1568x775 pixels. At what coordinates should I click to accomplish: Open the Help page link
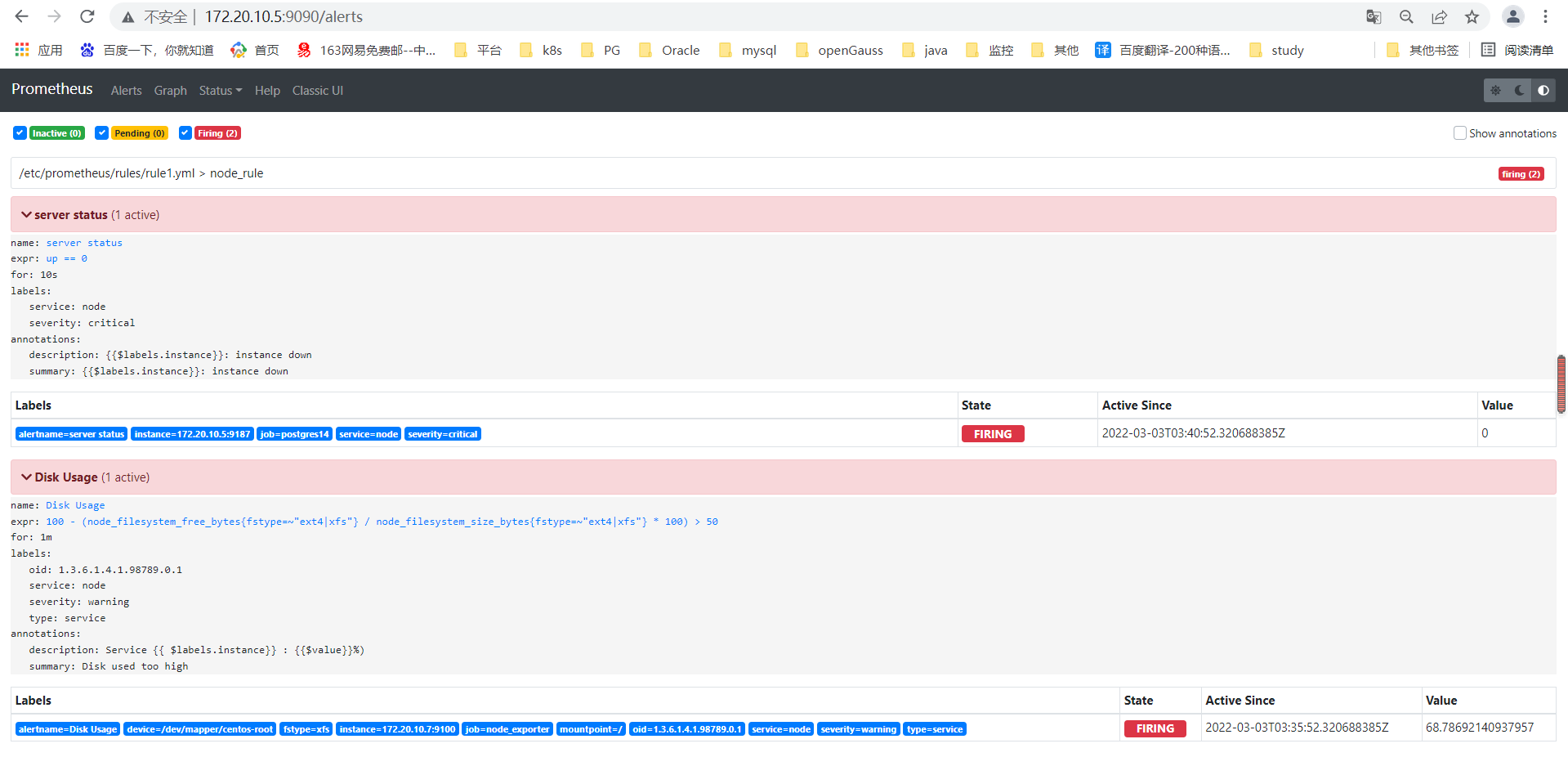coord(267,90)
